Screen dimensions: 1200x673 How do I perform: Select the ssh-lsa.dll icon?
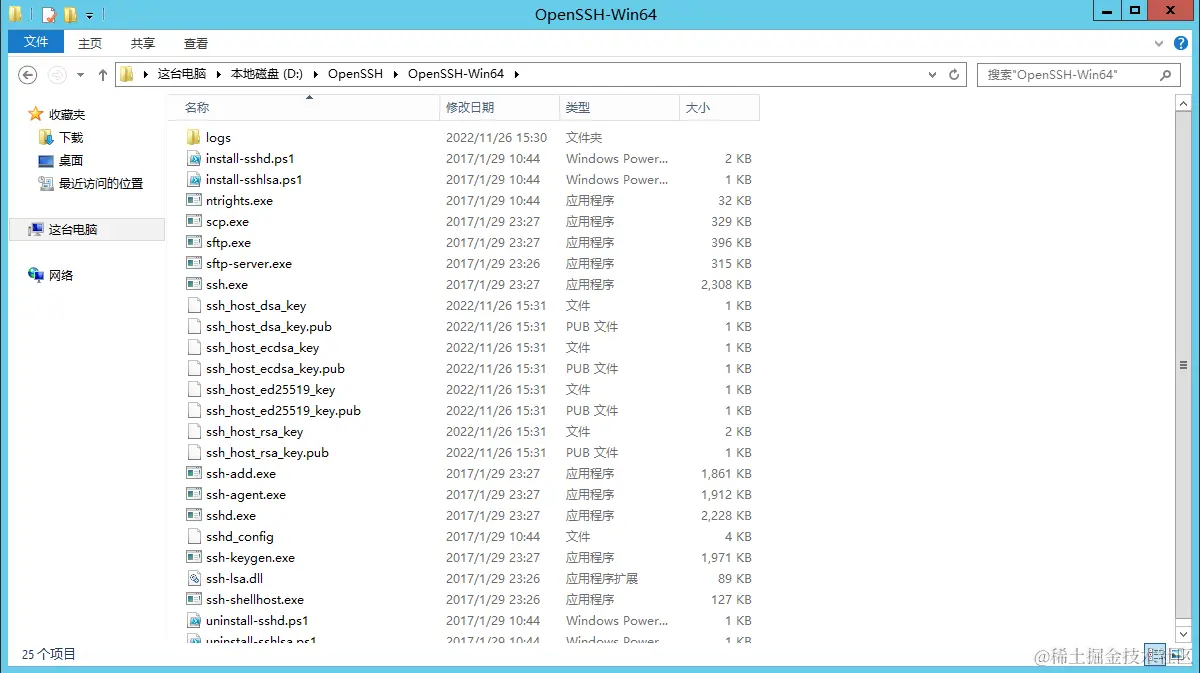(194, 579)
